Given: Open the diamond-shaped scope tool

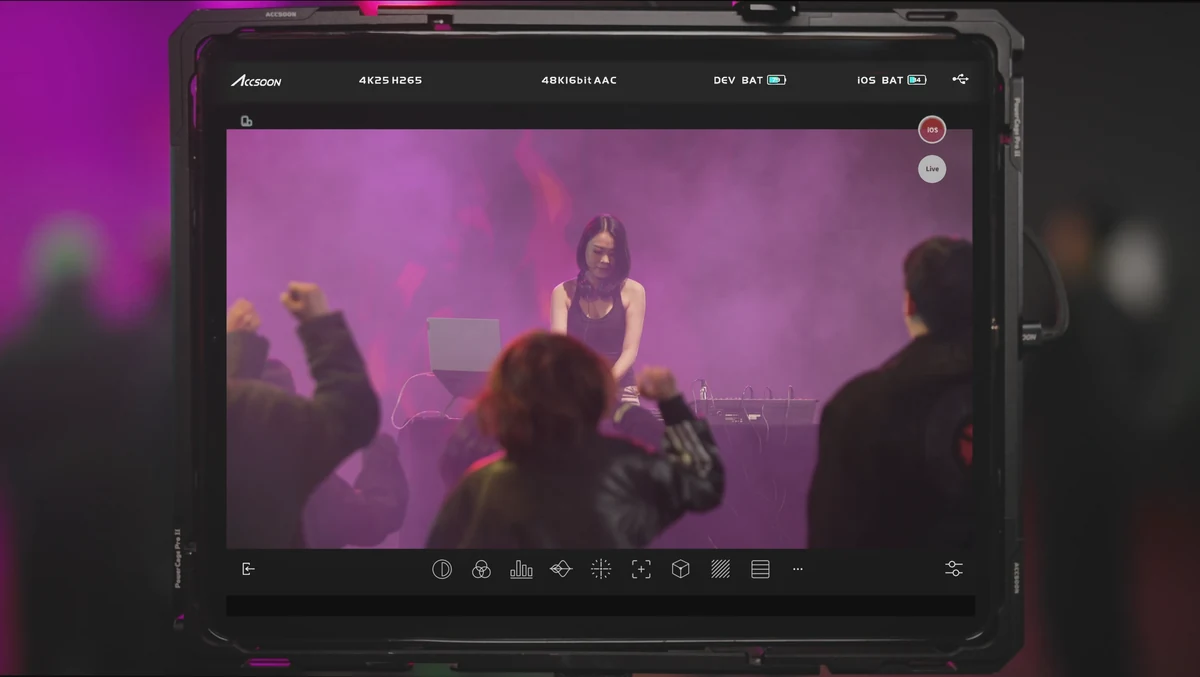Looking at the screenshot, I should point(561,569).
